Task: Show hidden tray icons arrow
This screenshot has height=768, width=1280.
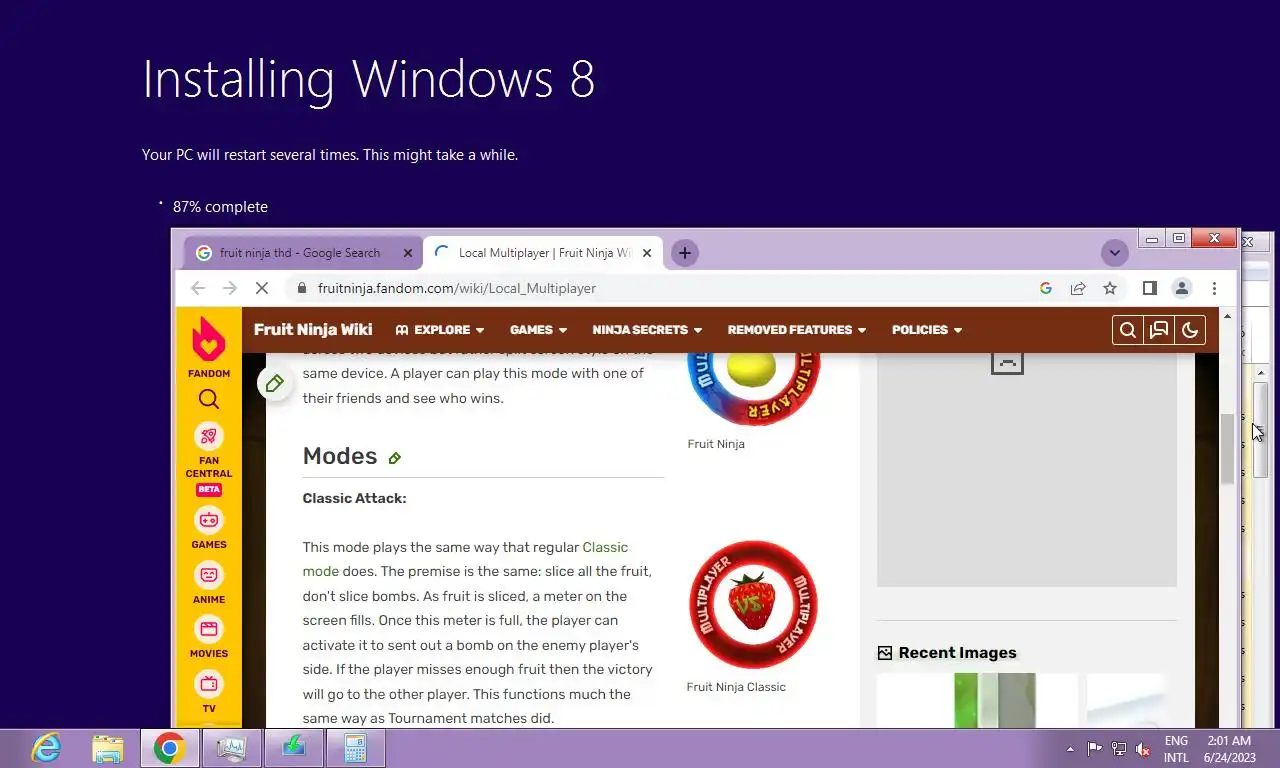Action: click(1071, 749)
